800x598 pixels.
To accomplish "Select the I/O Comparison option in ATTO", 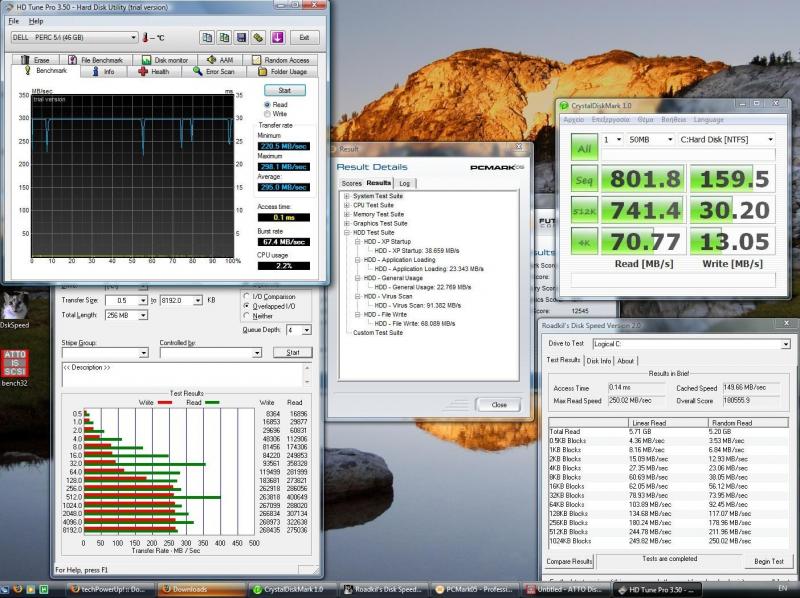I will click(247, 296).
